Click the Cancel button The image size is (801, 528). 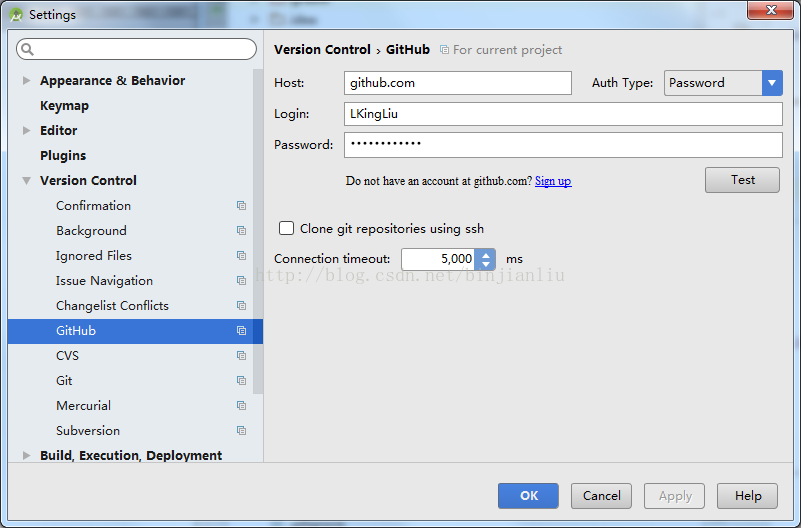point(601,495)
